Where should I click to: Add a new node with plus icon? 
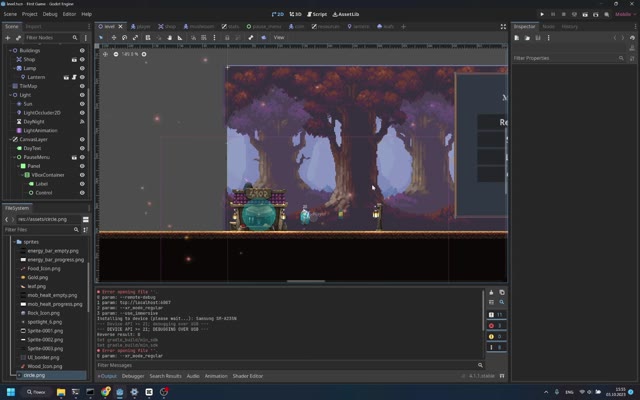7,38
